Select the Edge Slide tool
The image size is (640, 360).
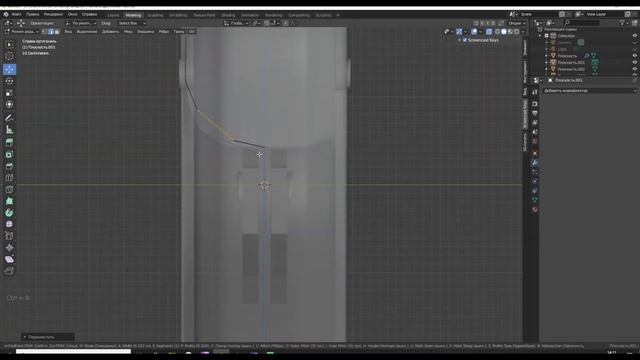[x=9, y=236]
